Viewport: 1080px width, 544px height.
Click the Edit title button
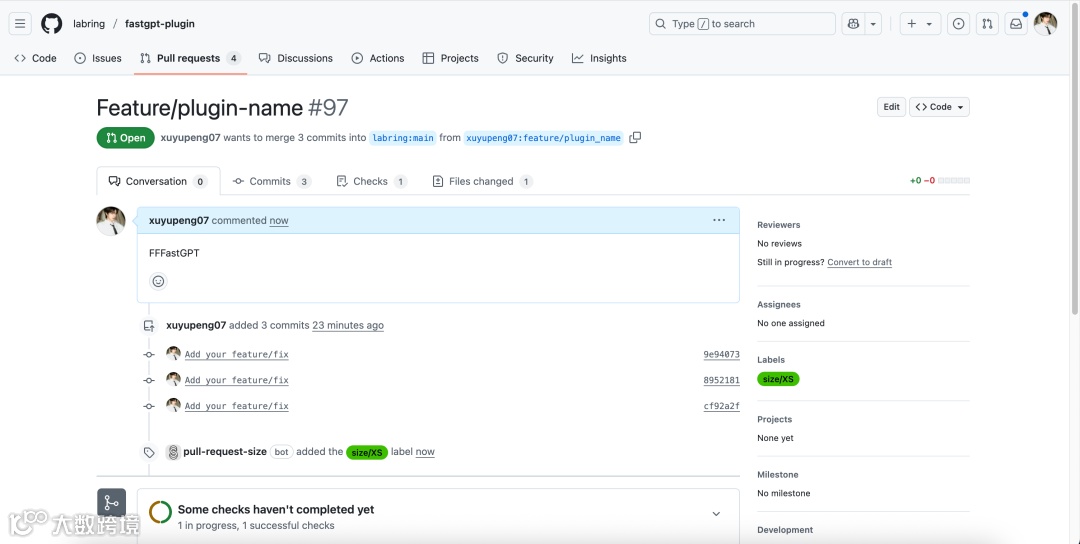[x=891, y=107]
